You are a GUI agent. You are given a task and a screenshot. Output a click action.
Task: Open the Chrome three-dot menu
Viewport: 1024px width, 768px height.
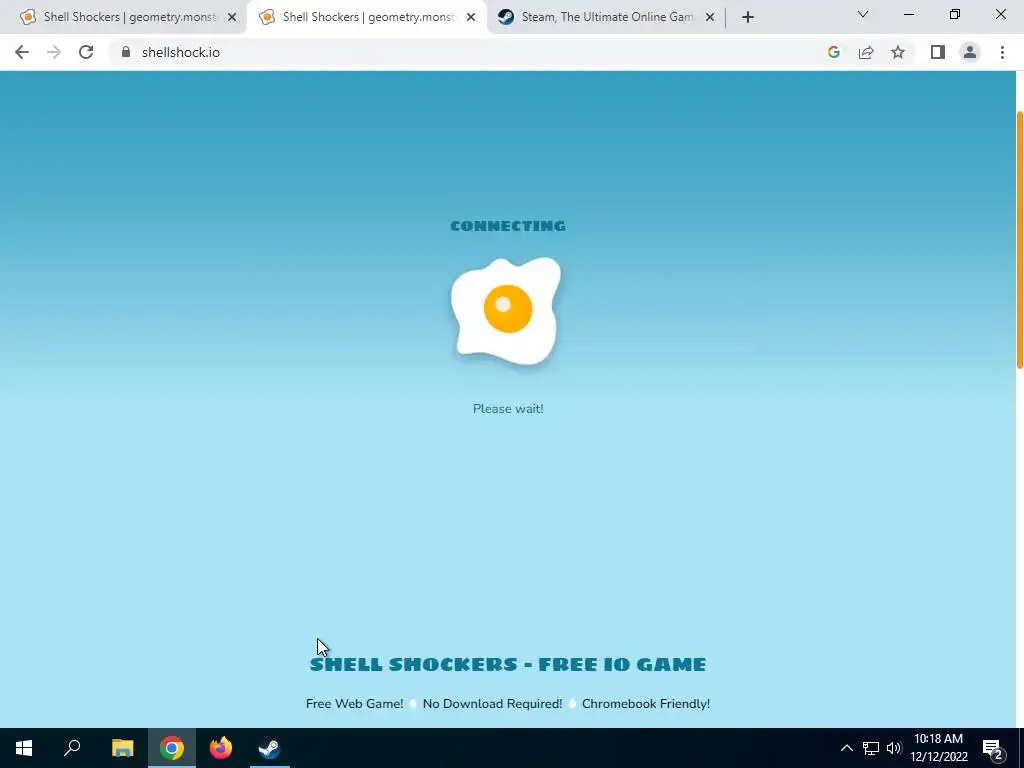(1002, 52)
